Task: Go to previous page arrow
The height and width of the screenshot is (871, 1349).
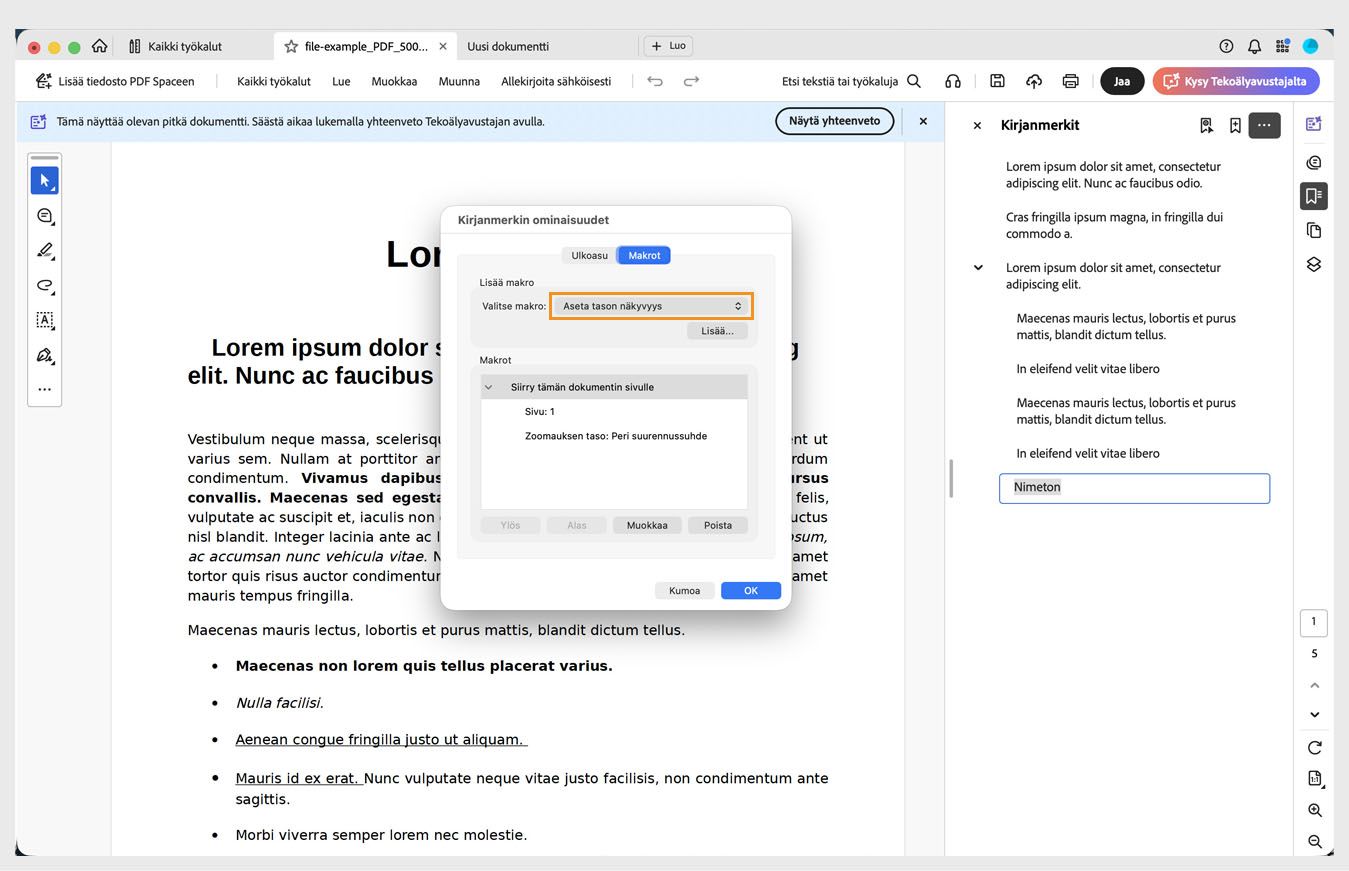Action: [1315, 685]
